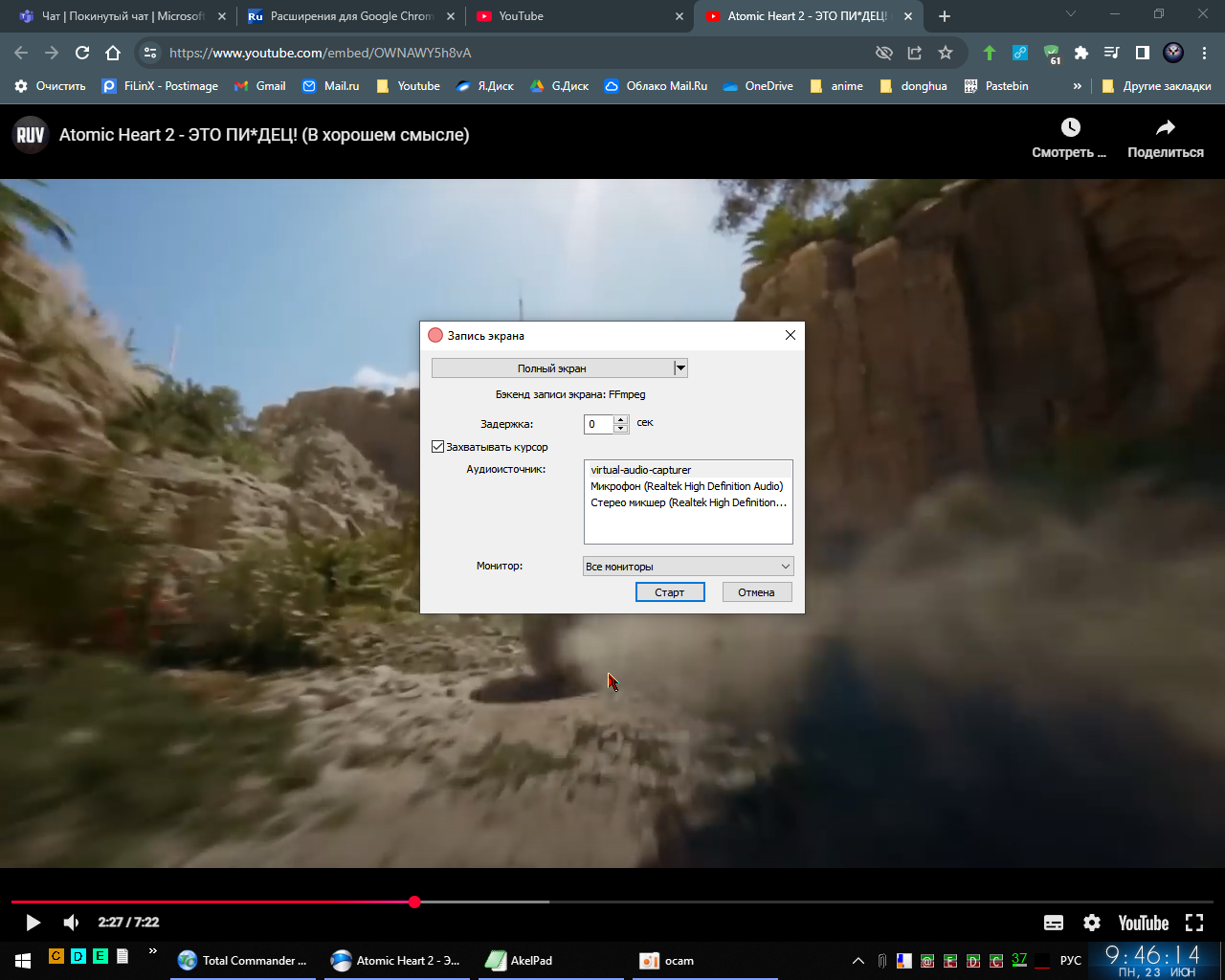The width and height of the screenshot is (1225, 980).
Task: Enter fullscreen video mode
Action: pyautogui.click(x=1194, y=923)
